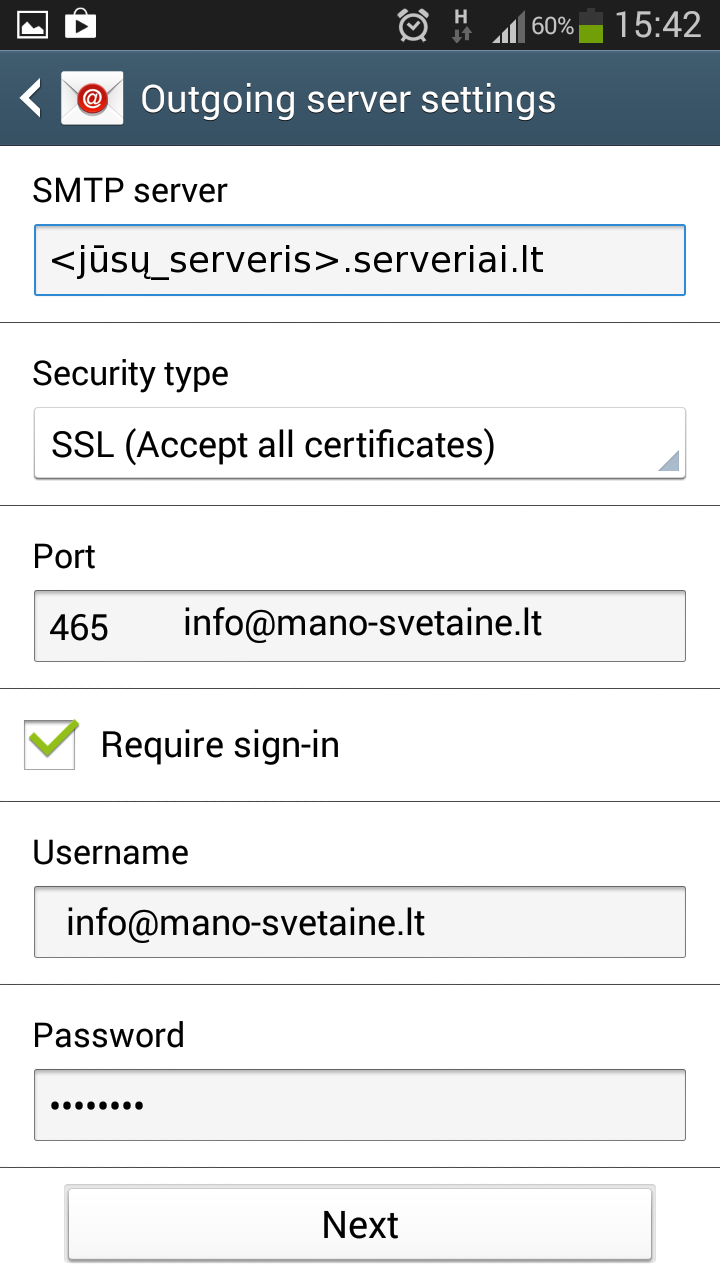Tap the battery level icon
720x1280 pixels.
click(592, 26)
